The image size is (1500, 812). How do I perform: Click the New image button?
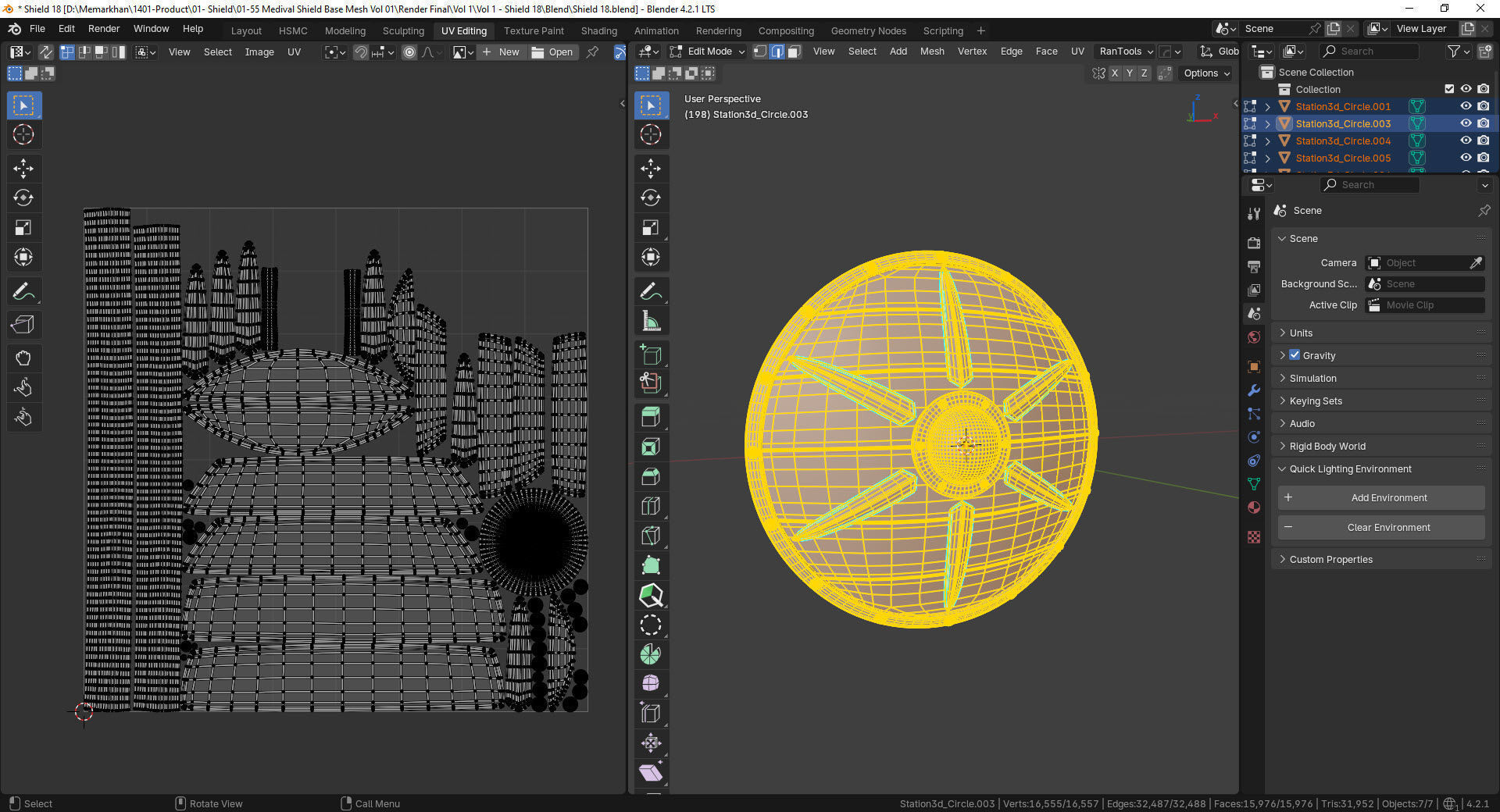point(501,52)
